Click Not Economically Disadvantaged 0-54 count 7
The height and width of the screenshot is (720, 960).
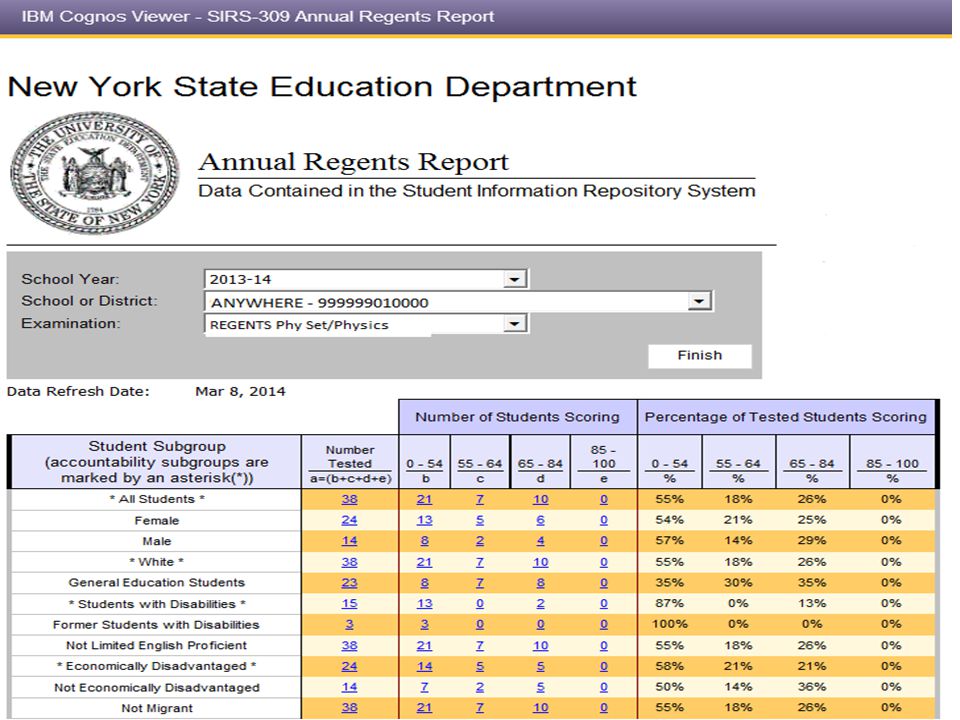424,687
